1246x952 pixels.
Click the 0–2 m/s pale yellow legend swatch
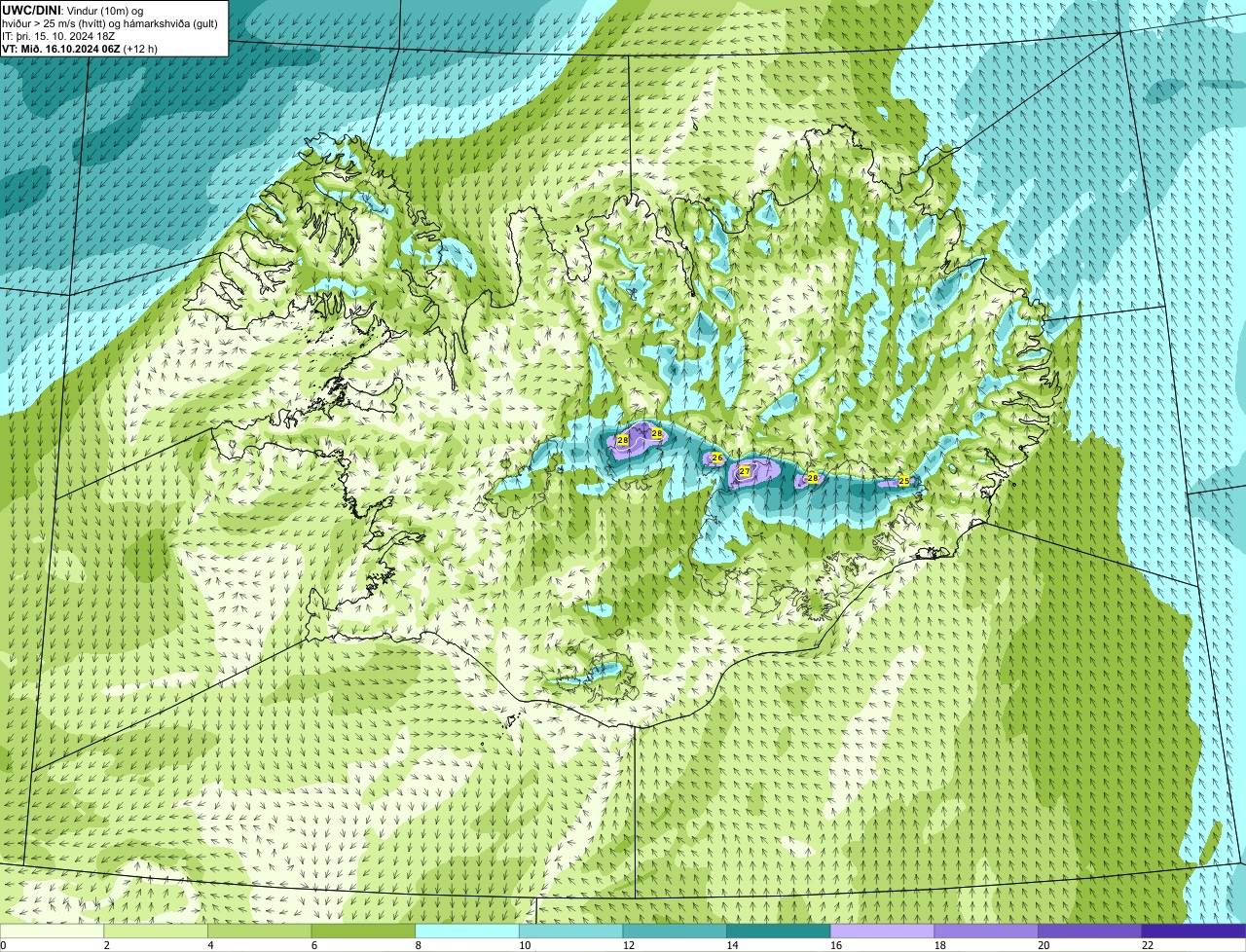click(x=52, y=931)
